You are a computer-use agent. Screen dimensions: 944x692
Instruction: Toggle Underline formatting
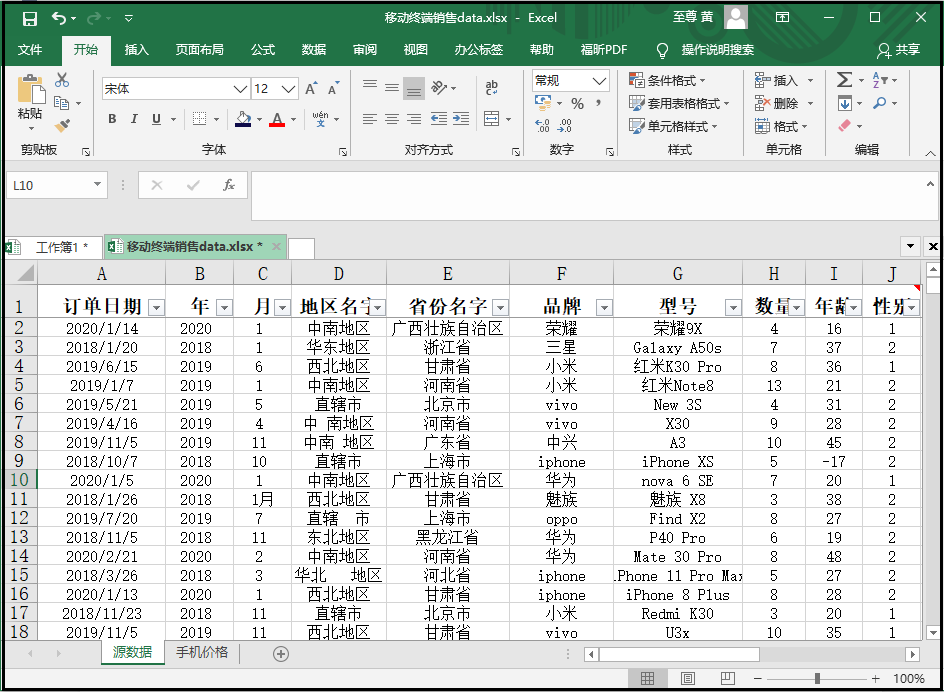pyautogui.click(x=157, y=119)
